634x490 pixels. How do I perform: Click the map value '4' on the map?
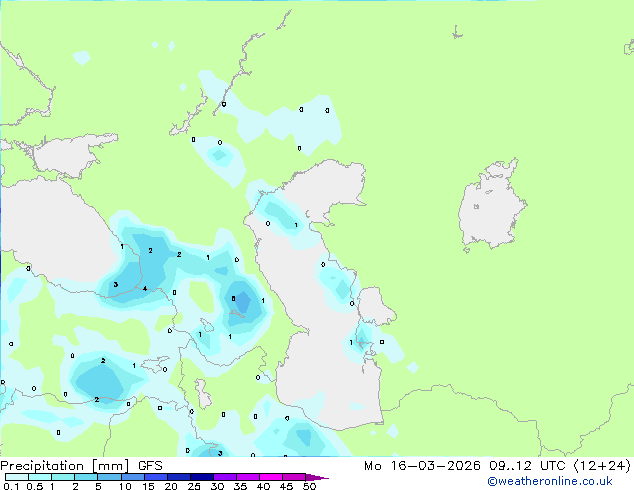145,289
